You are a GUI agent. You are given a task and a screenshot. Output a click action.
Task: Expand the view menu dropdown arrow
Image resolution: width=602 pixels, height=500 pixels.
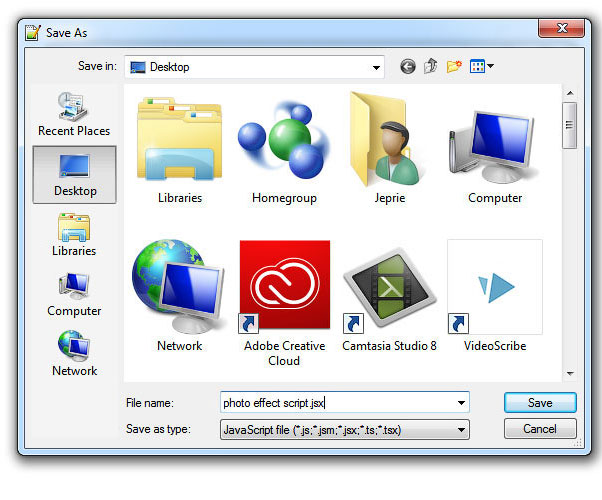[x=490, y=66]
